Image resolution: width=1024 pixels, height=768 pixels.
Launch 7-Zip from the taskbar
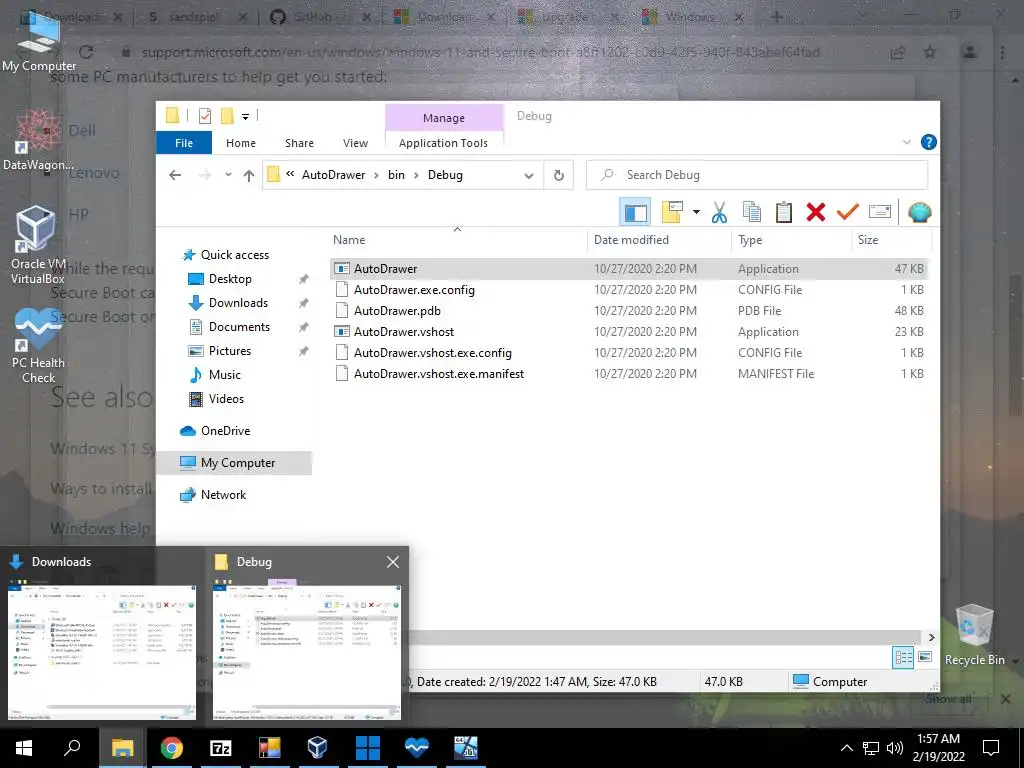[x=221, y=748]
